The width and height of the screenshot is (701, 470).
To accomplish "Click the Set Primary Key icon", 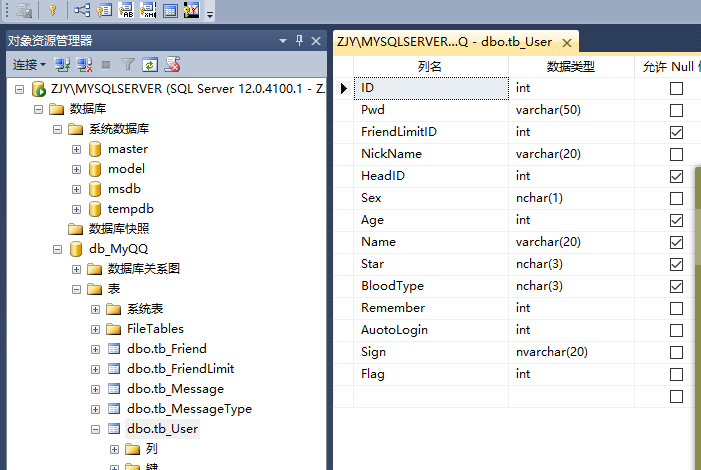I will point(53,10).
